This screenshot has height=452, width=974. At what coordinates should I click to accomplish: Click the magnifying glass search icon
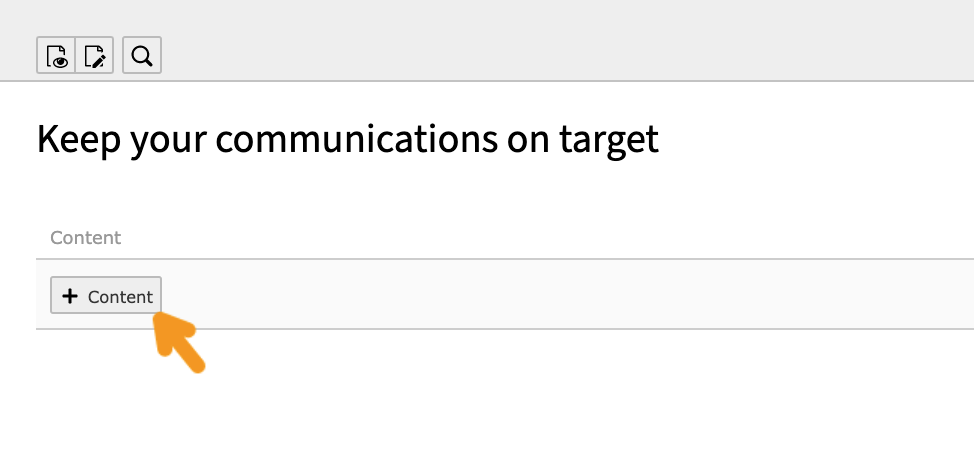(142, 56)
